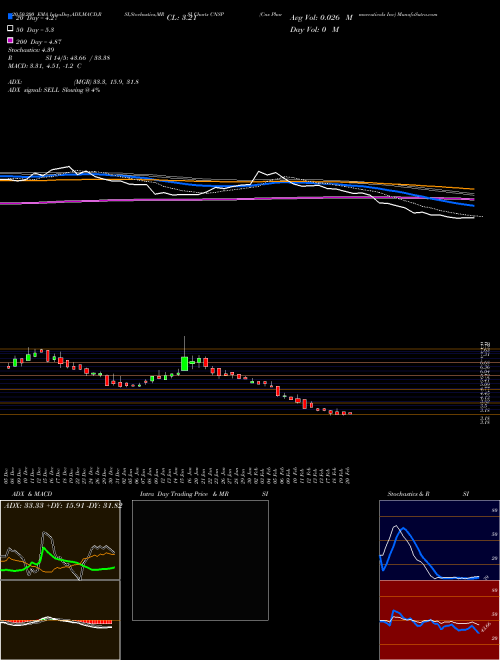The width and height of the screenshot is (500, 660).
Task: Click the 'ADX signal: SELL' text line
Action: coord(54,90)
